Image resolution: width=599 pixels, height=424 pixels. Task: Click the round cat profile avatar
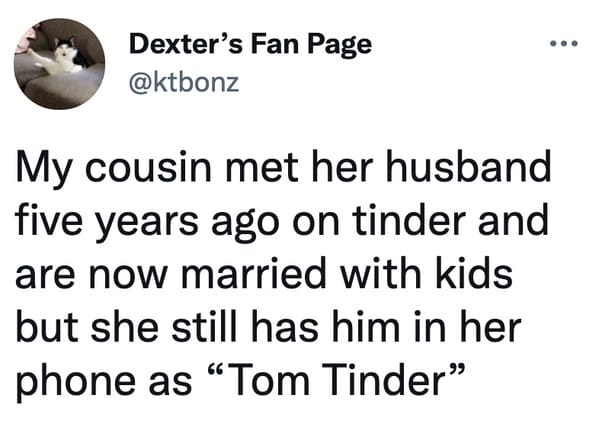[x=59, y=64]
